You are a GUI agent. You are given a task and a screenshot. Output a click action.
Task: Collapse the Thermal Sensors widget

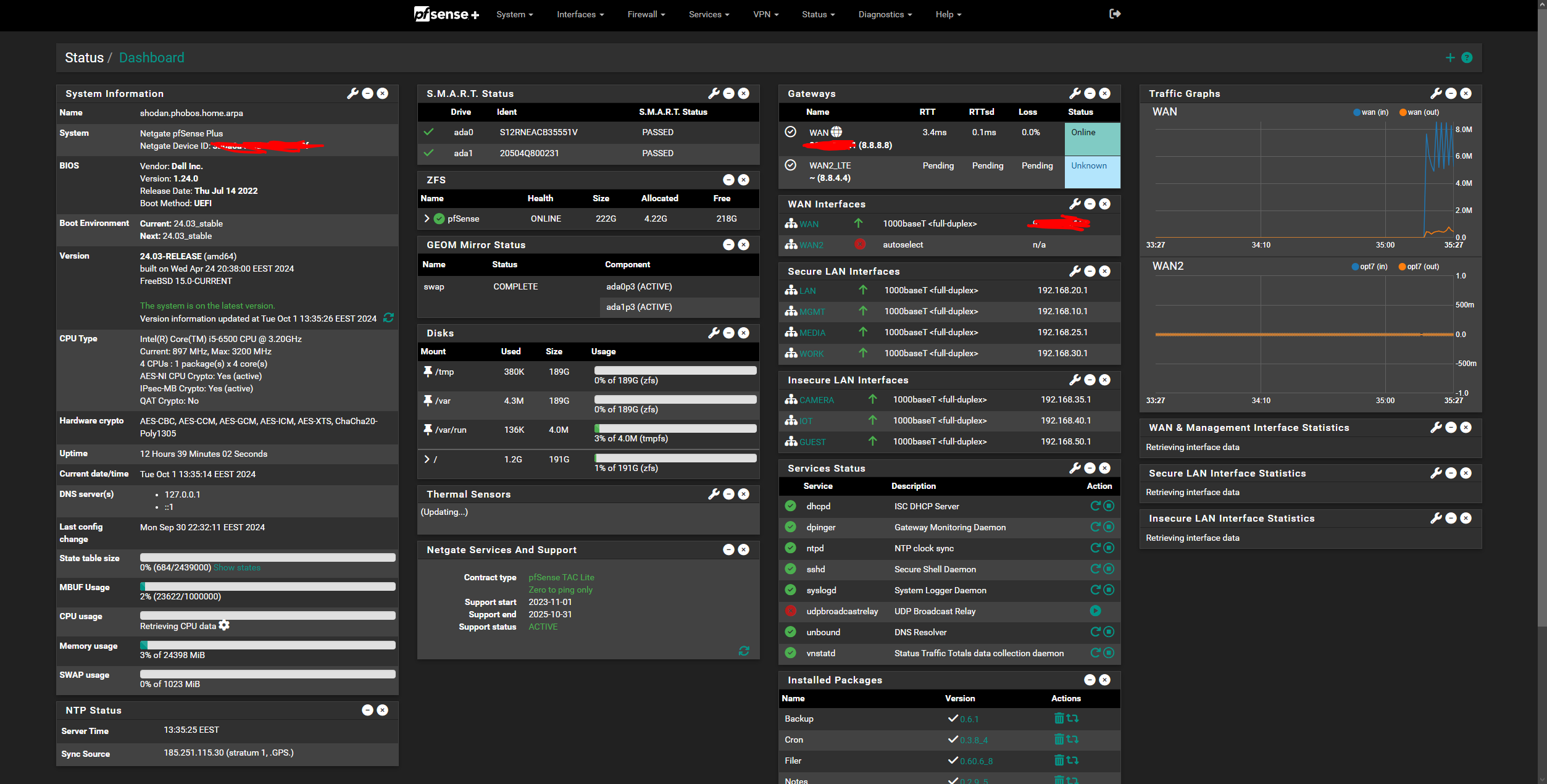pos(728,494)
